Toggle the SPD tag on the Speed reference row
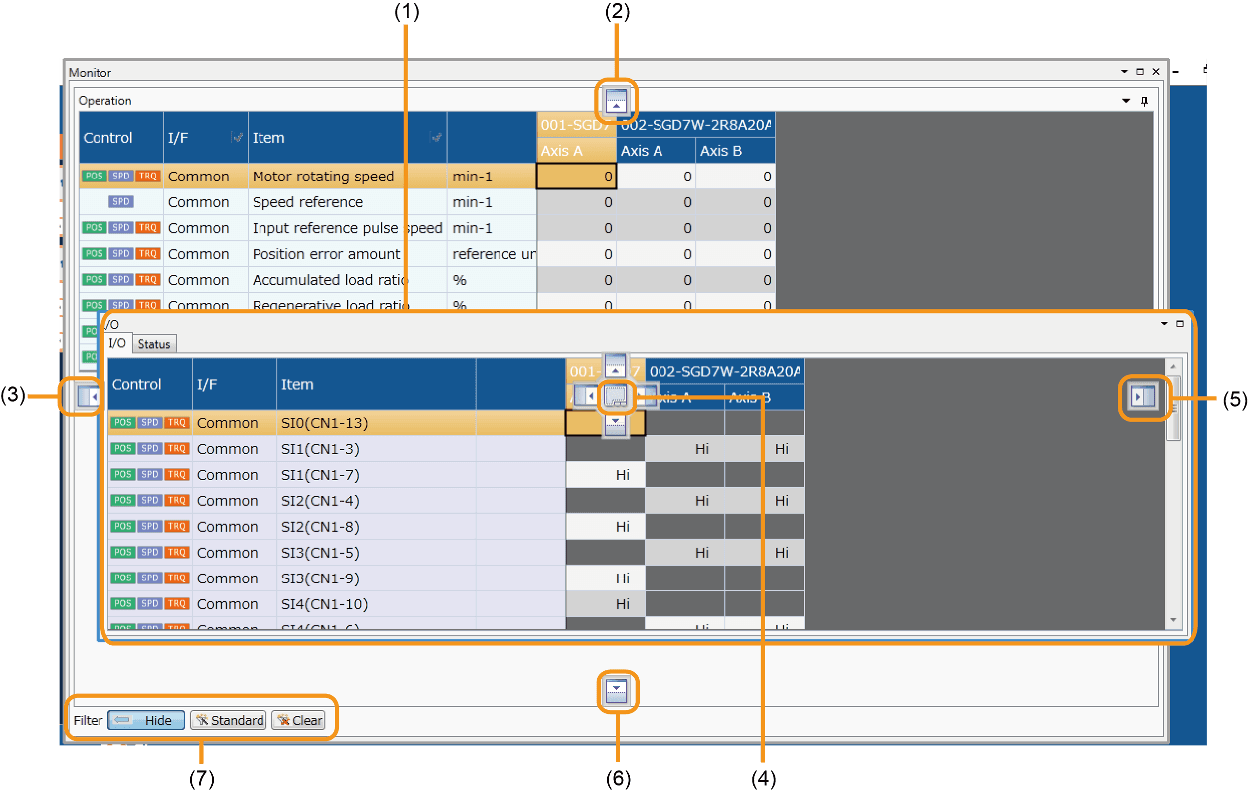The width and height of the screenshot is (1248, 792). click(x=121, y=202)
